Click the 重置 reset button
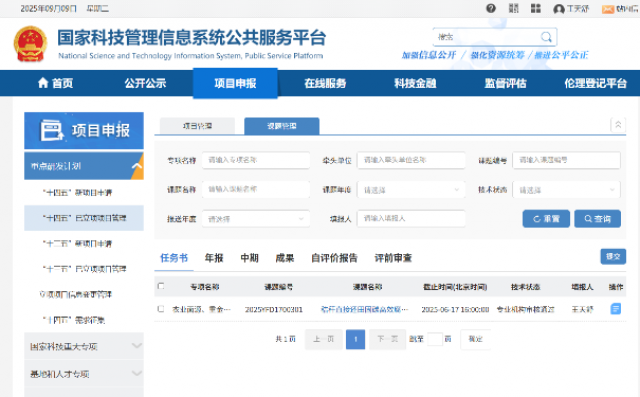This screenshot has width=640, height=397. 546,219
